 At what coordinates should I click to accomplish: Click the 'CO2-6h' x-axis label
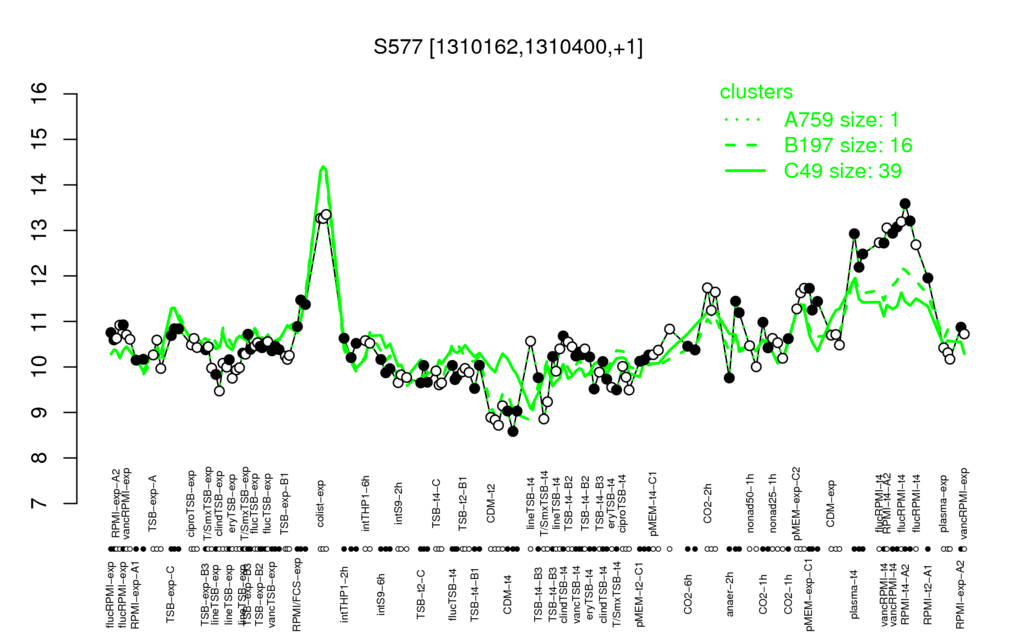[688, 596]
